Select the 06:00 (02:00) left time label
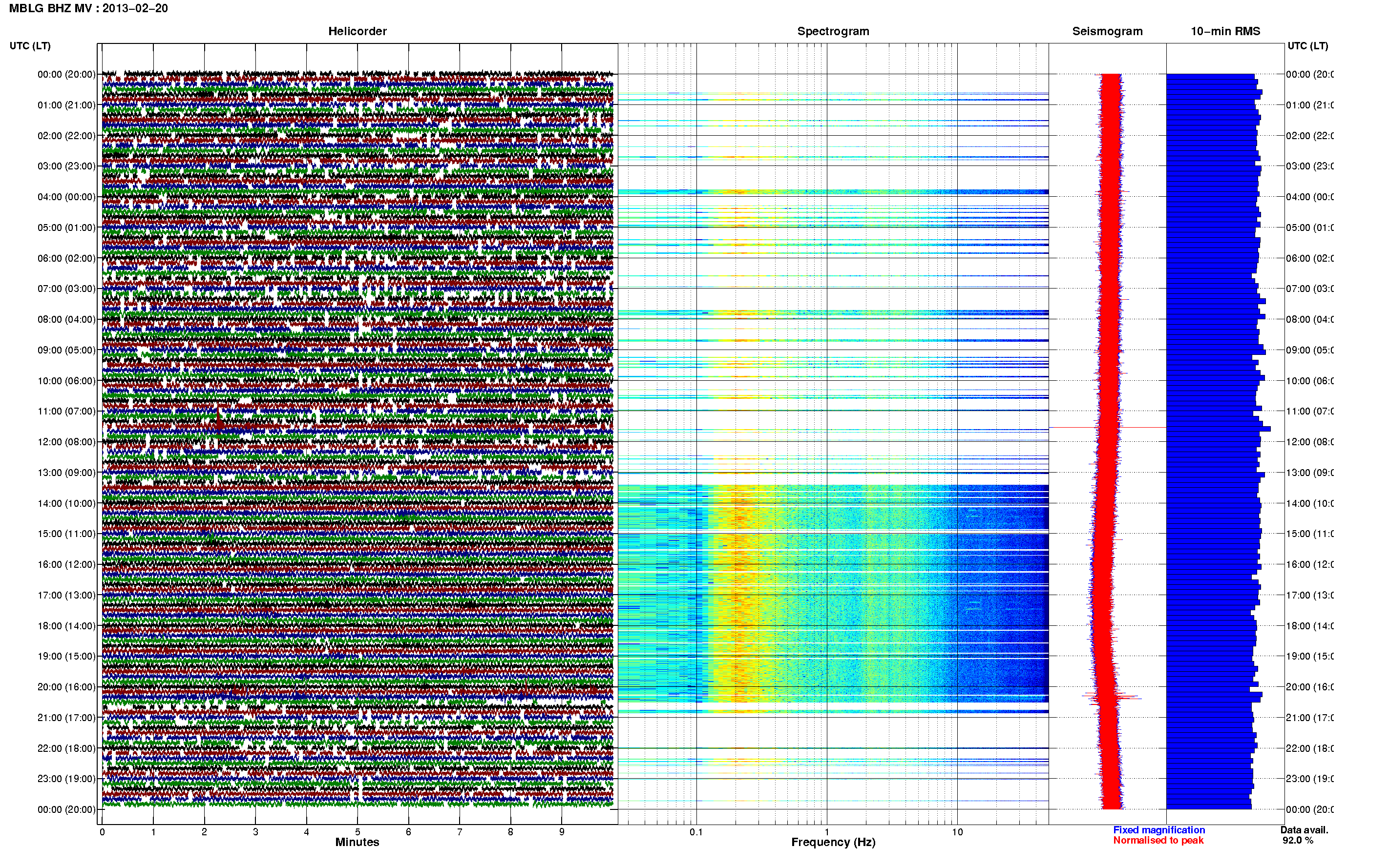 (66, 258)
